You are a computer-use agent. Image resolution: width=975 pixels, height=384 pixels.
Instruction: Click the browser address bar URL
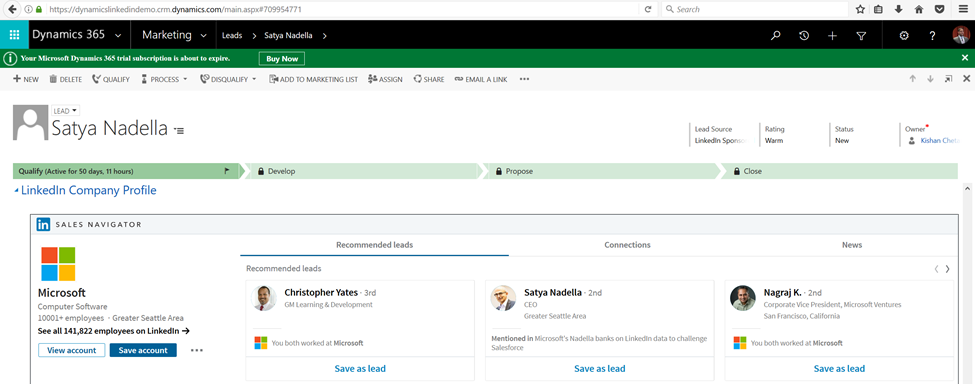(x=174, y=9)
